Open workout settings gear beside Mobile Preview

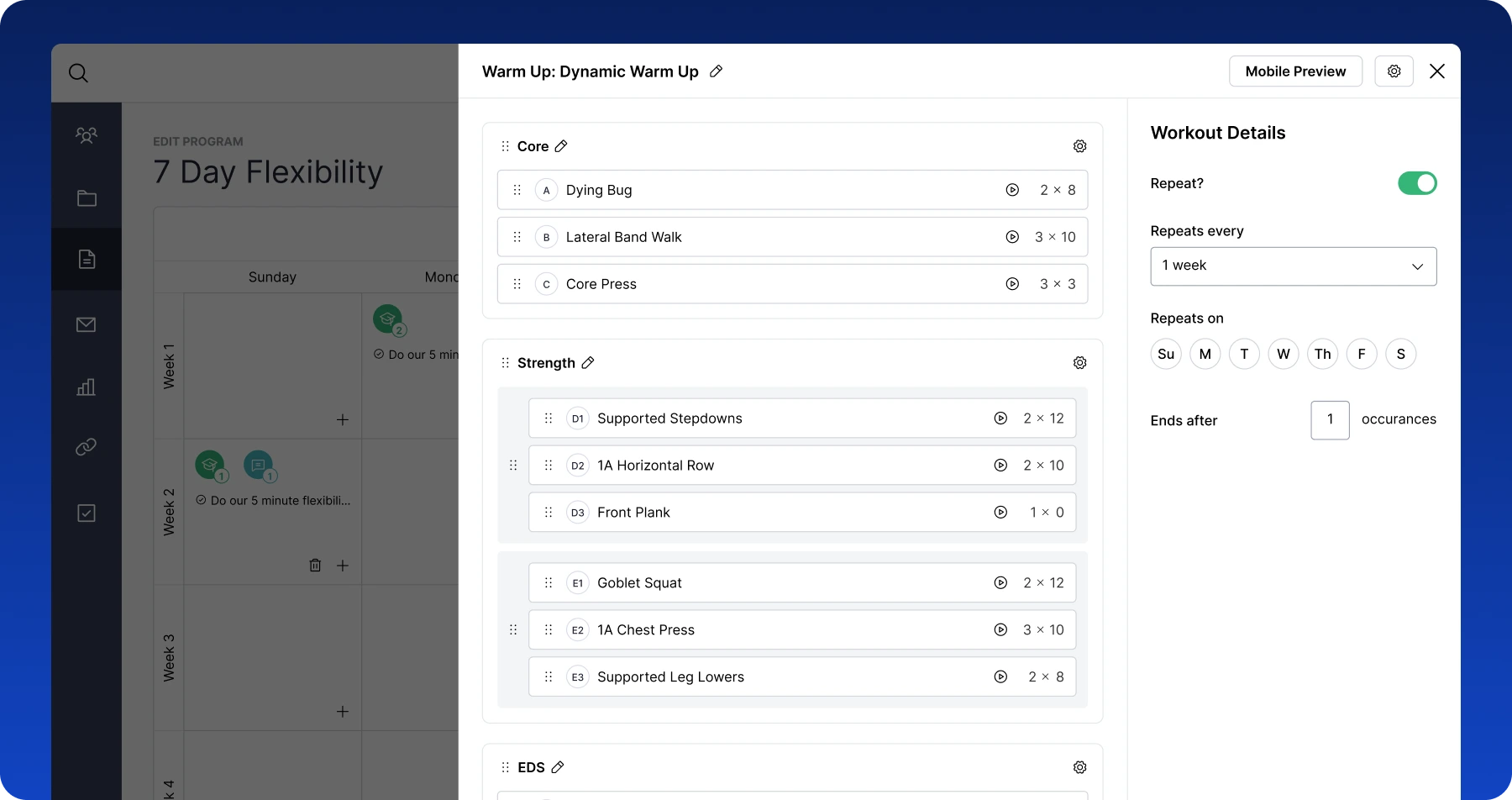(x=1394, y=71)
